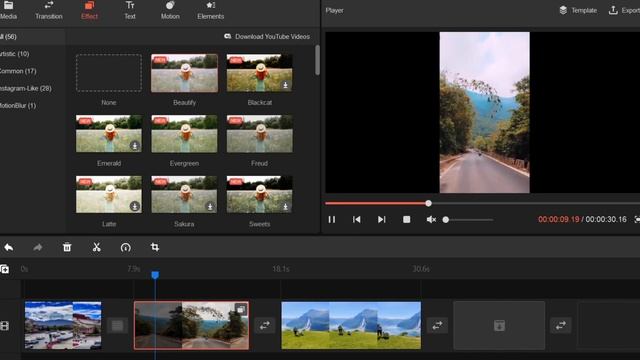Select the mountain lake clip in timeline
The image size is (640, 360).
coord(351,325)
